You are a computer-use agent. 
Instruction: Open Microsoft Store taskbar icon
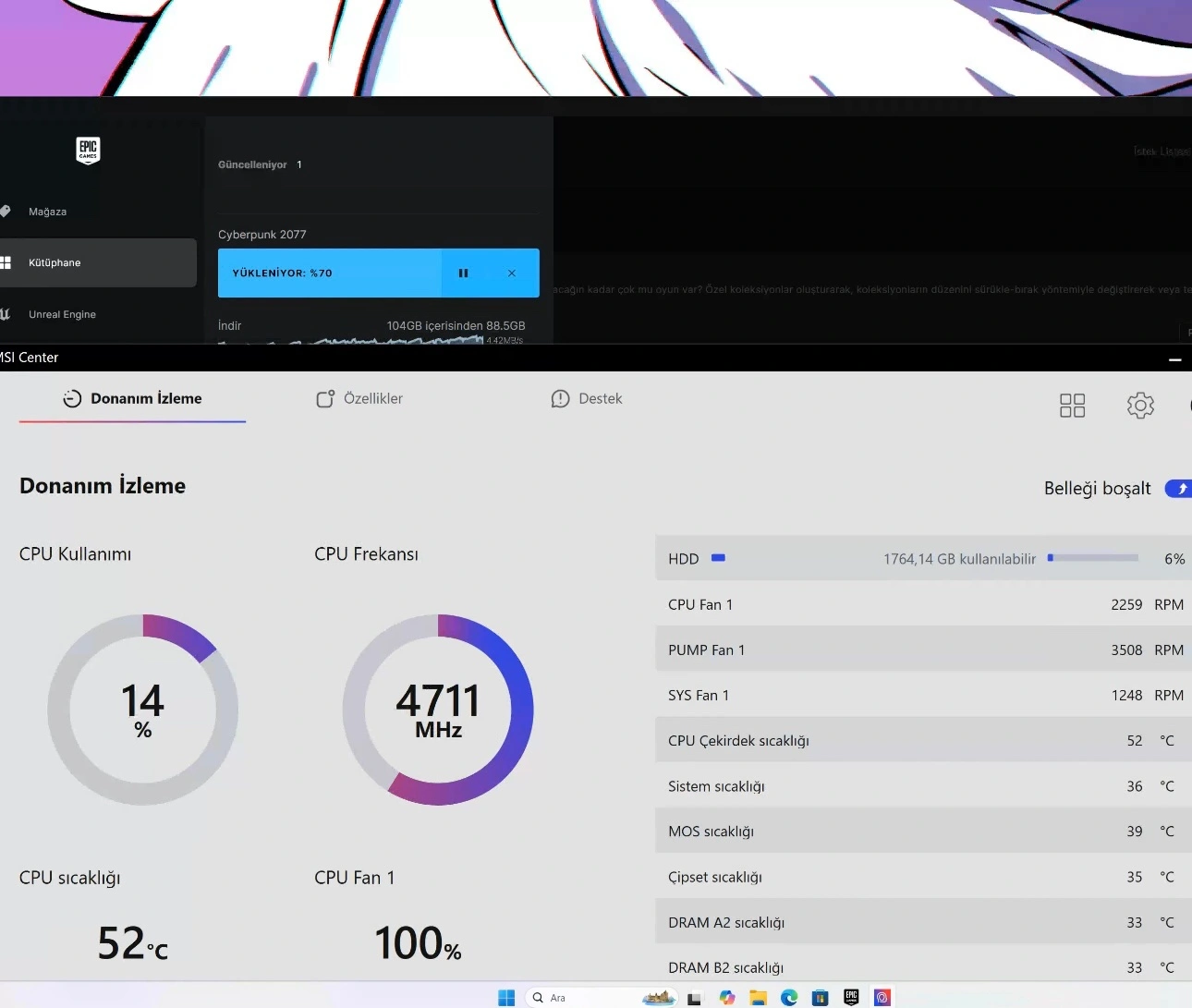(x=820, y=998)
